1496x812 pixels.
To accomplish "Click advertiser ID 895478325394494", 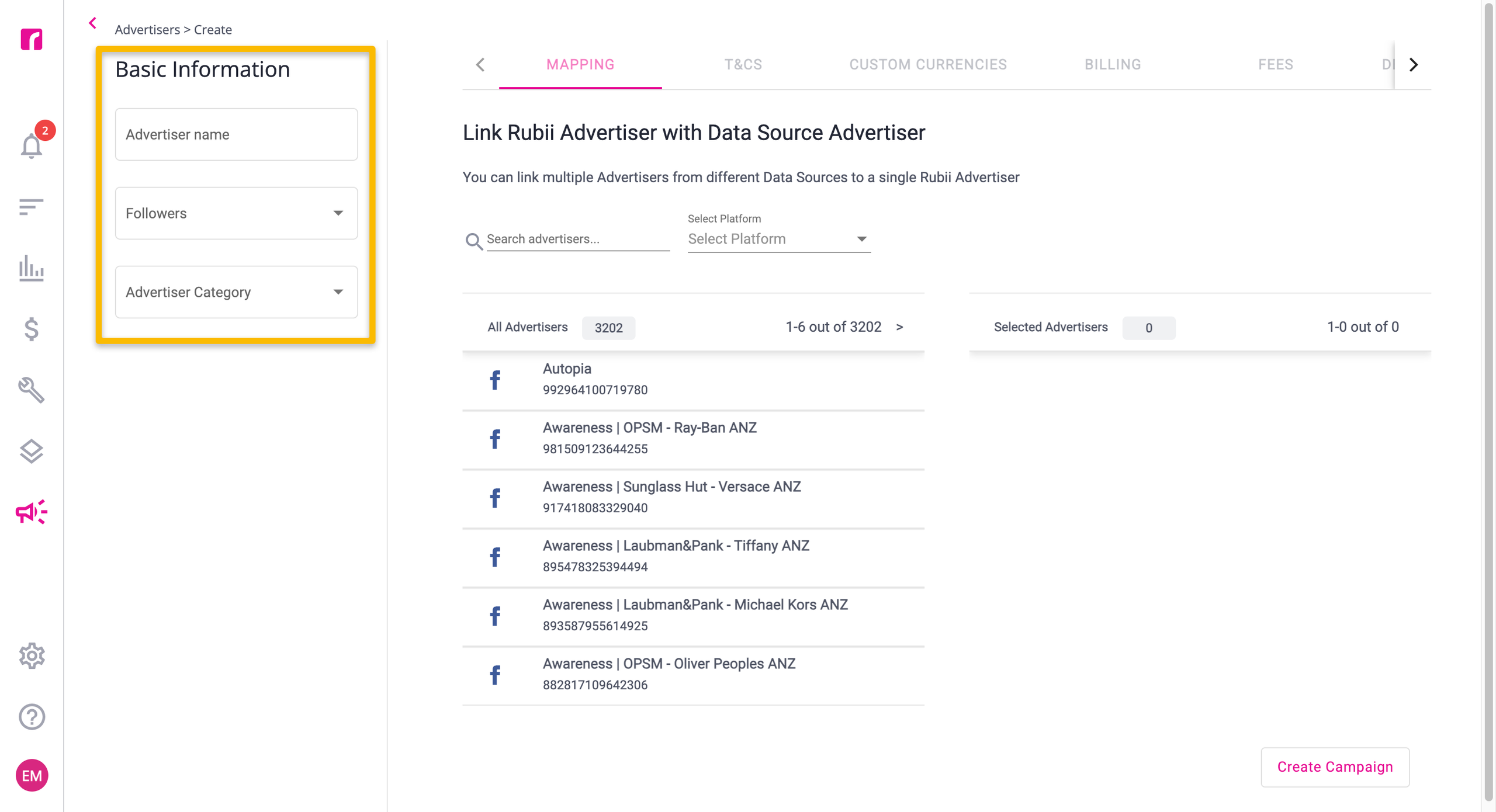I will tap(595, 567).
